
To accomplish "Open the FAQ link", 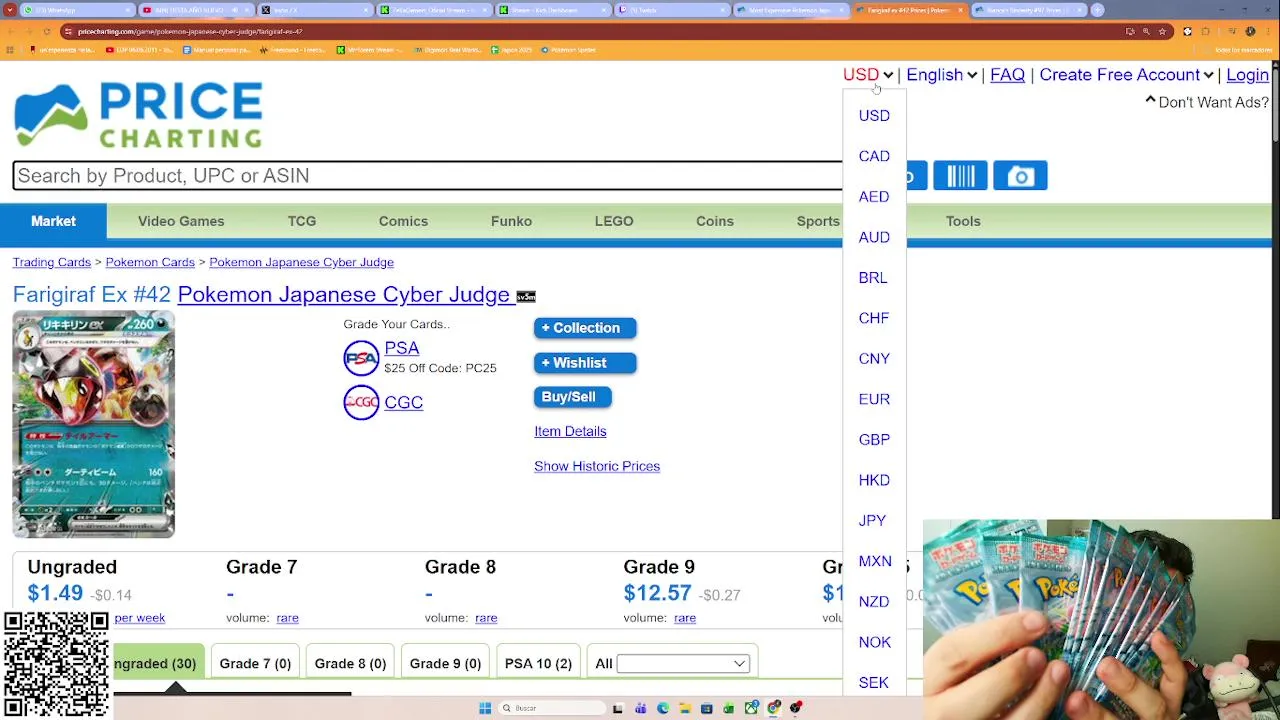I will (x=1007, y=75).
